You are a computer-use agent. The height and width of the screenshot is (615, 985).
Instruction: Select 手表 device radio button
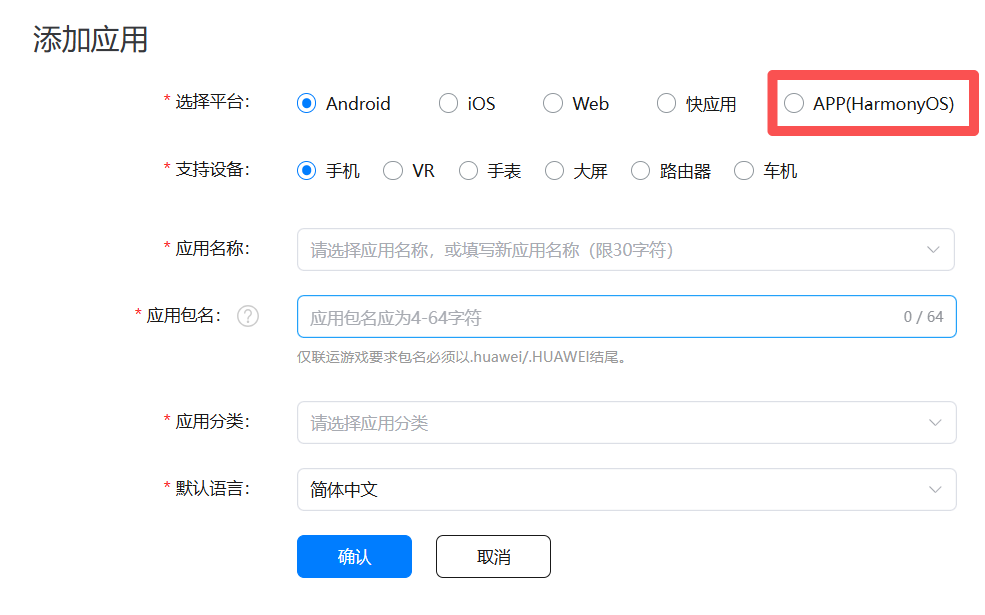468,170
